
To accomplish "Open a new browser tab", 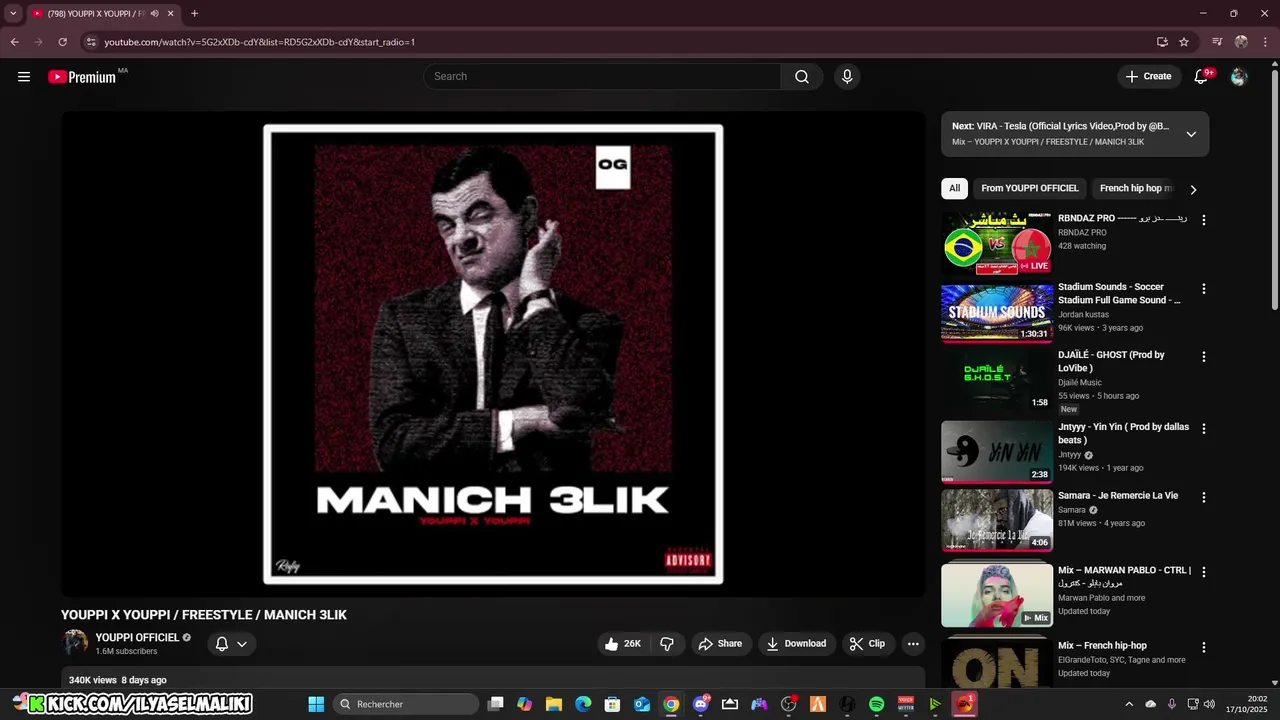I will click(x=194, y=14).
